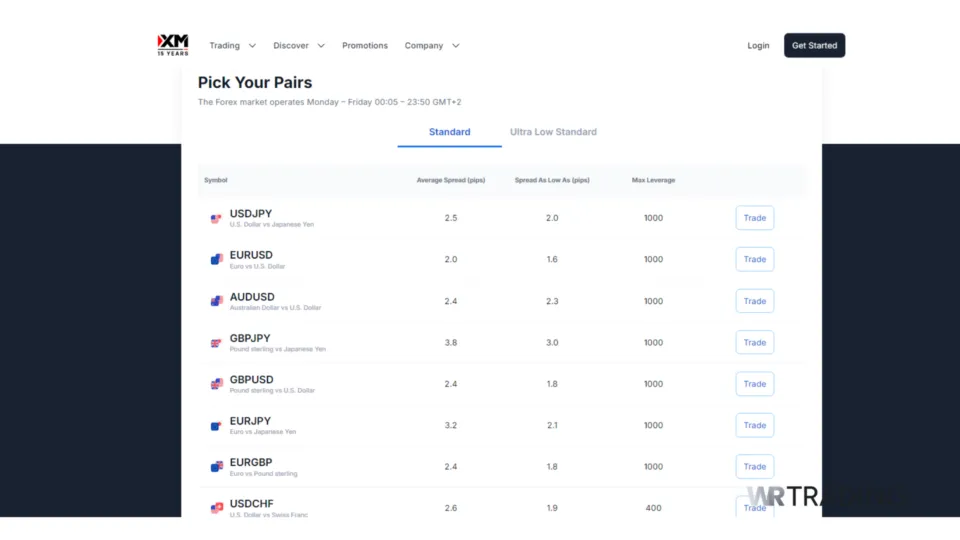Click the GBPUSD currency pair flag icon
Image resolution: width=960 pixels, height=540 pixels.
pos(216,384)
